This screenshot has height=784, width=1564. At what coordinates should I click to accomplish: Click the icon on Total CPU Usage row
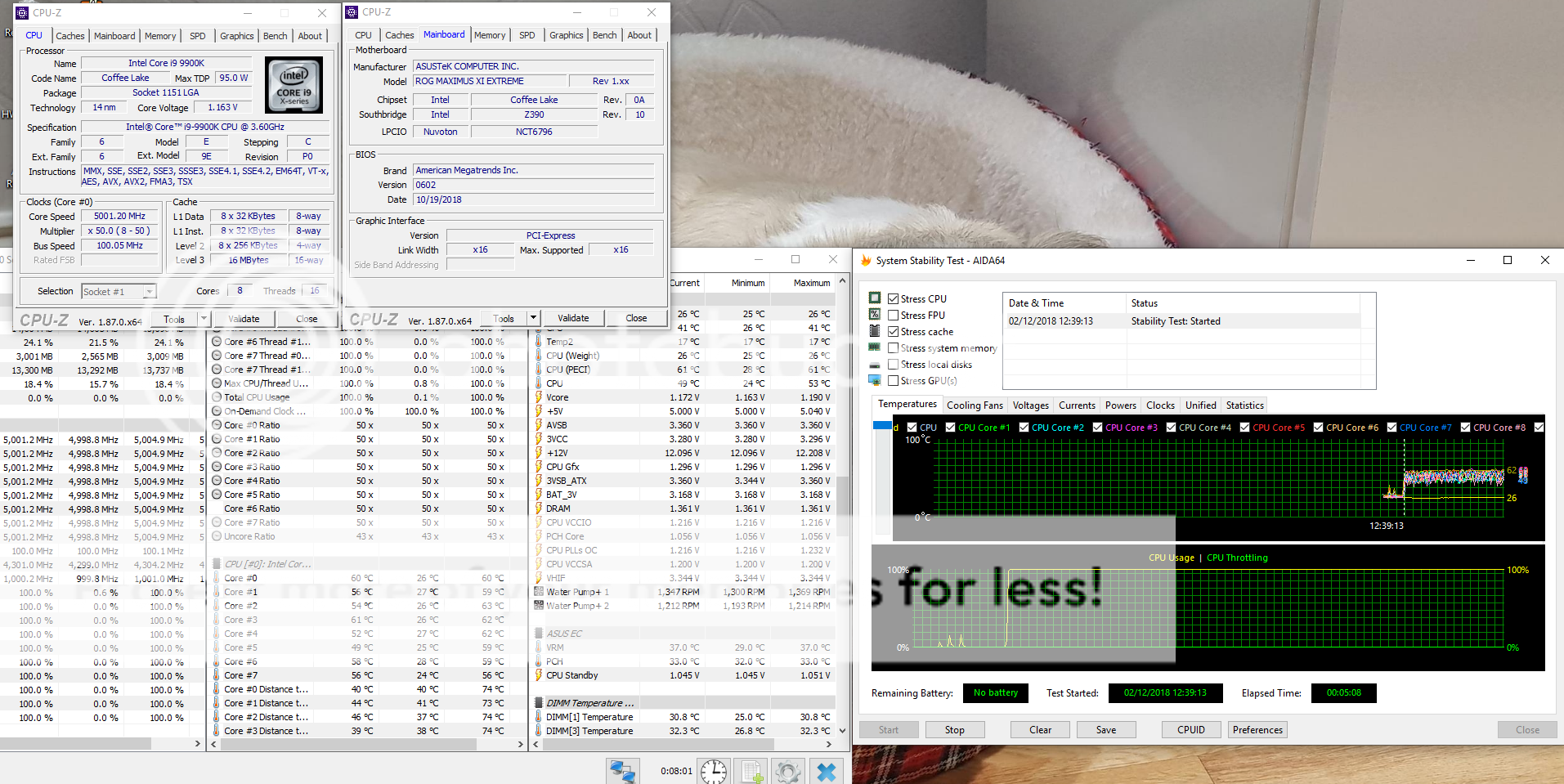[x=217, y=397]
